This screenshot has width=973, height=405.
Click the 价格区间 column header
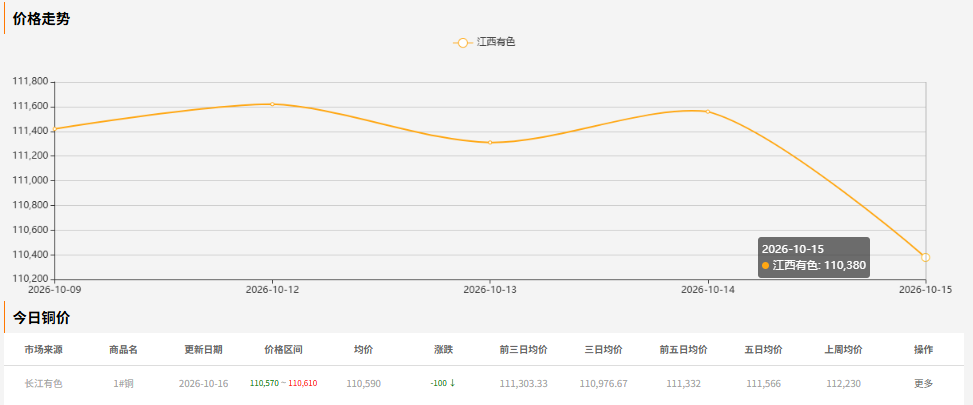(284, 350)
